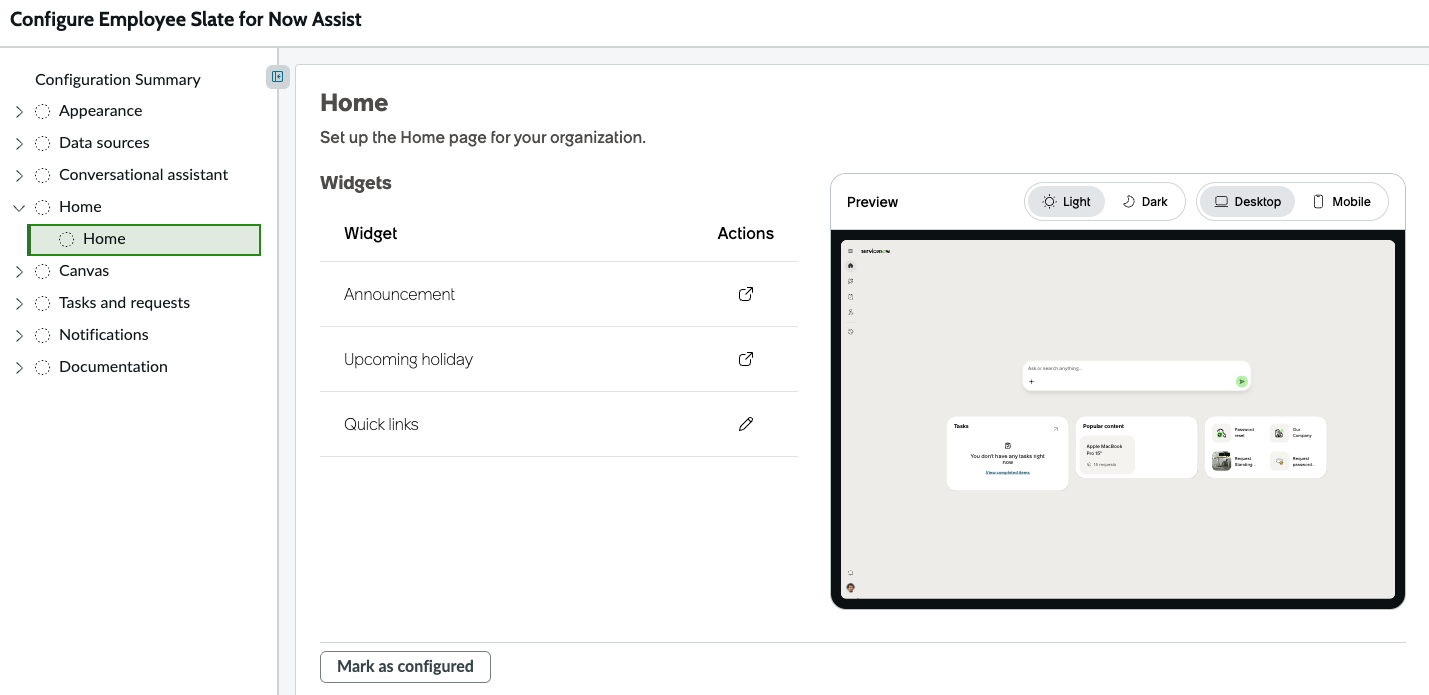
Task: Open Tasks card arrow in preview
Action: click(x=1056, y=428)
